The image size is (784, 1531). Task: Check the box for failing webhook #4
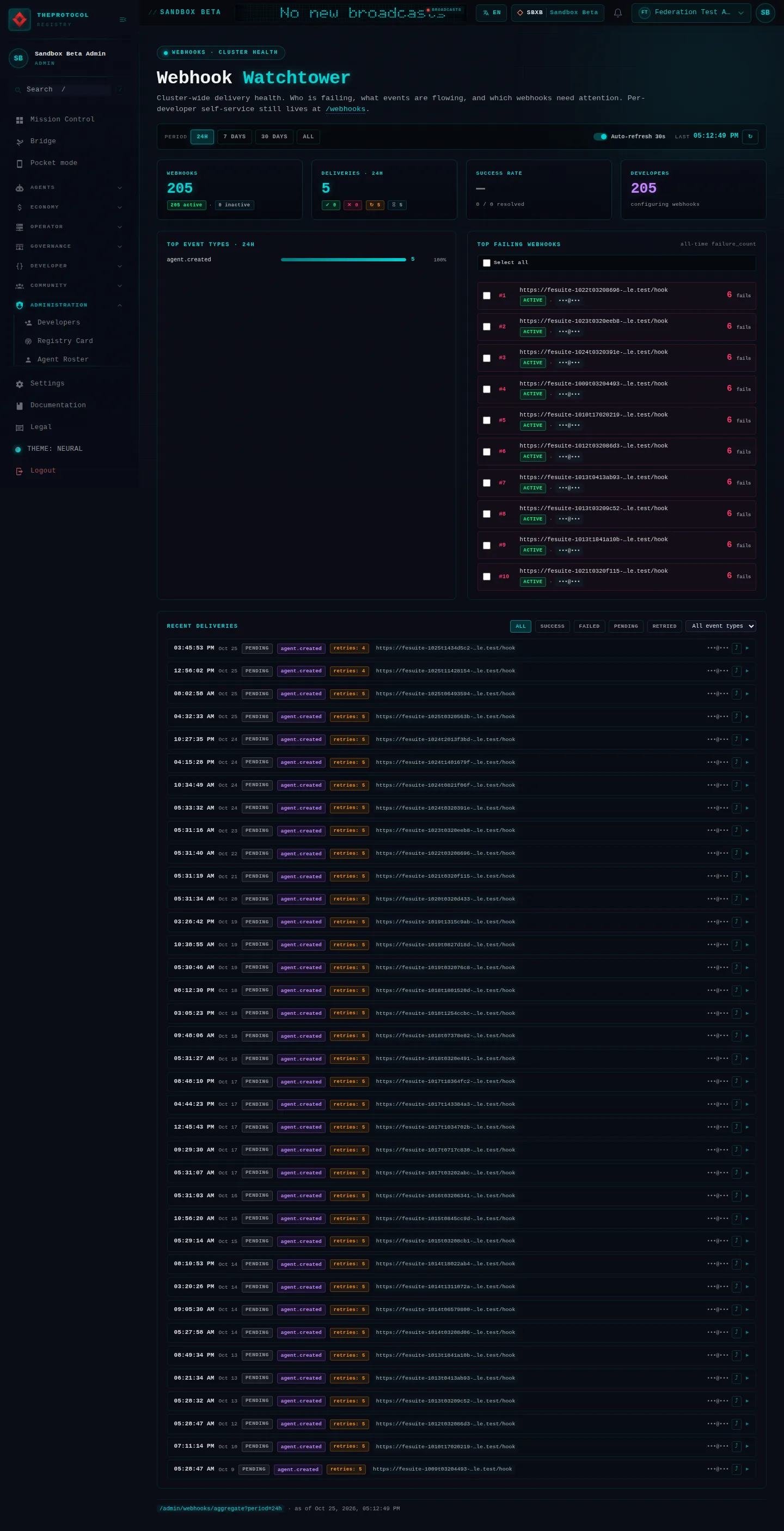click(487, 389)
